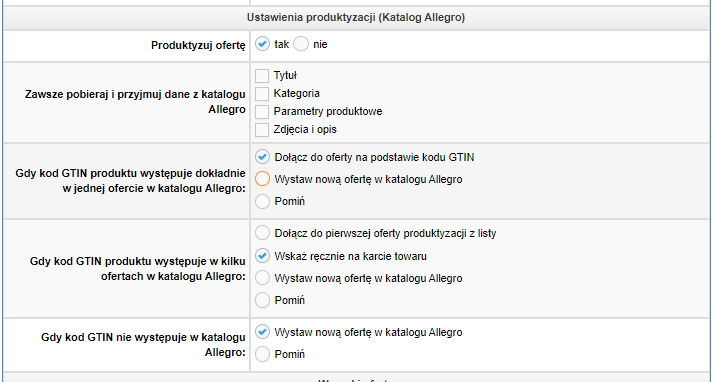
Task: Select Wystaw nową ofertę when GTIN not in catalog
Action: (x=262, y=332)
